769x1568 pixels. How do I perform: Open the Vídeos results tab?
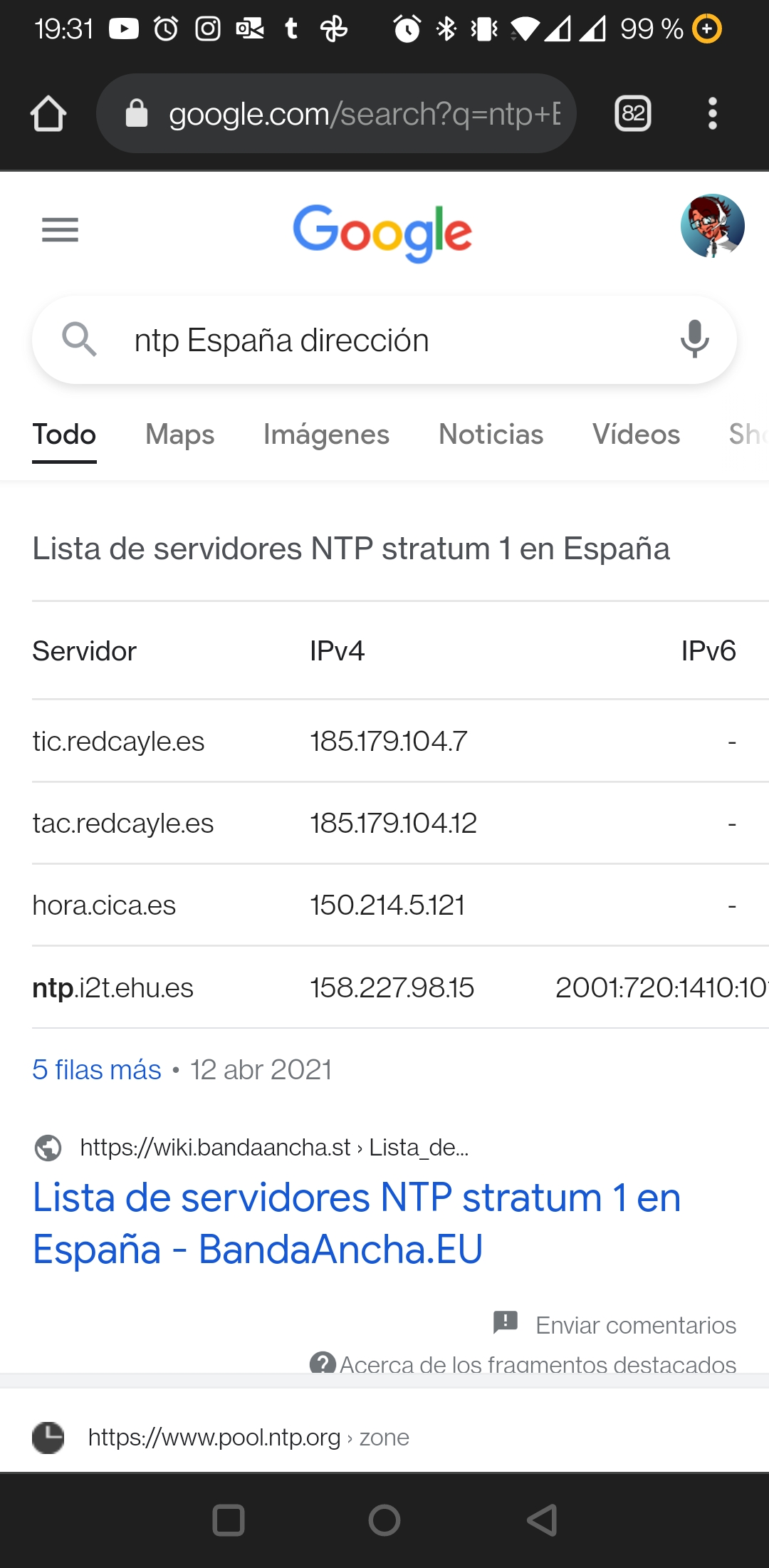(636, 434)
